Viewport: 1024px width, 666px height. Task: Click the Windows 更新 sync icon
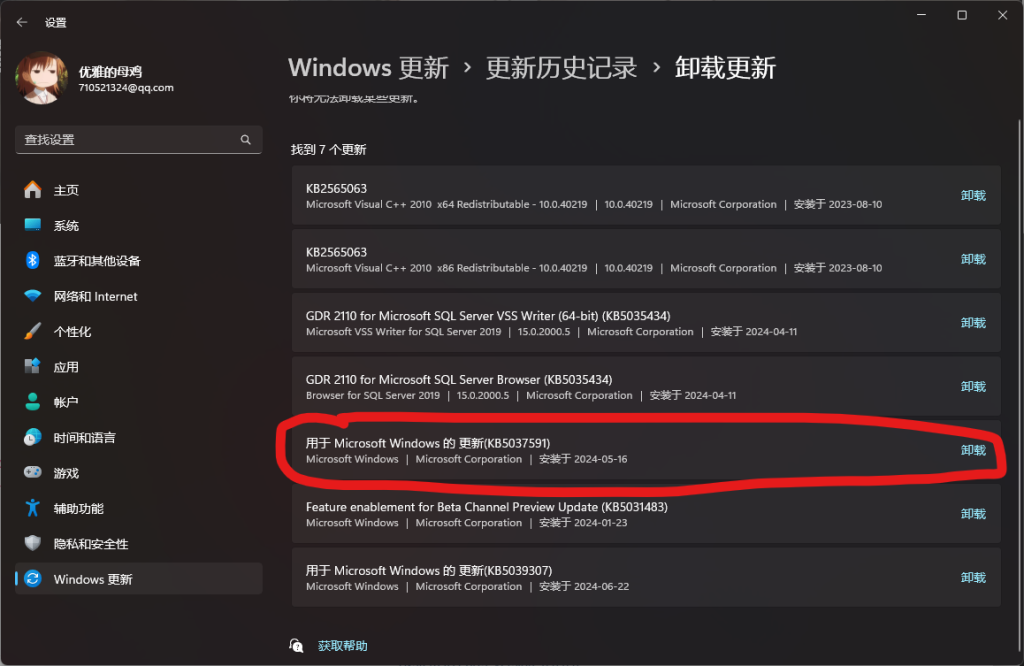pos(33,579)
